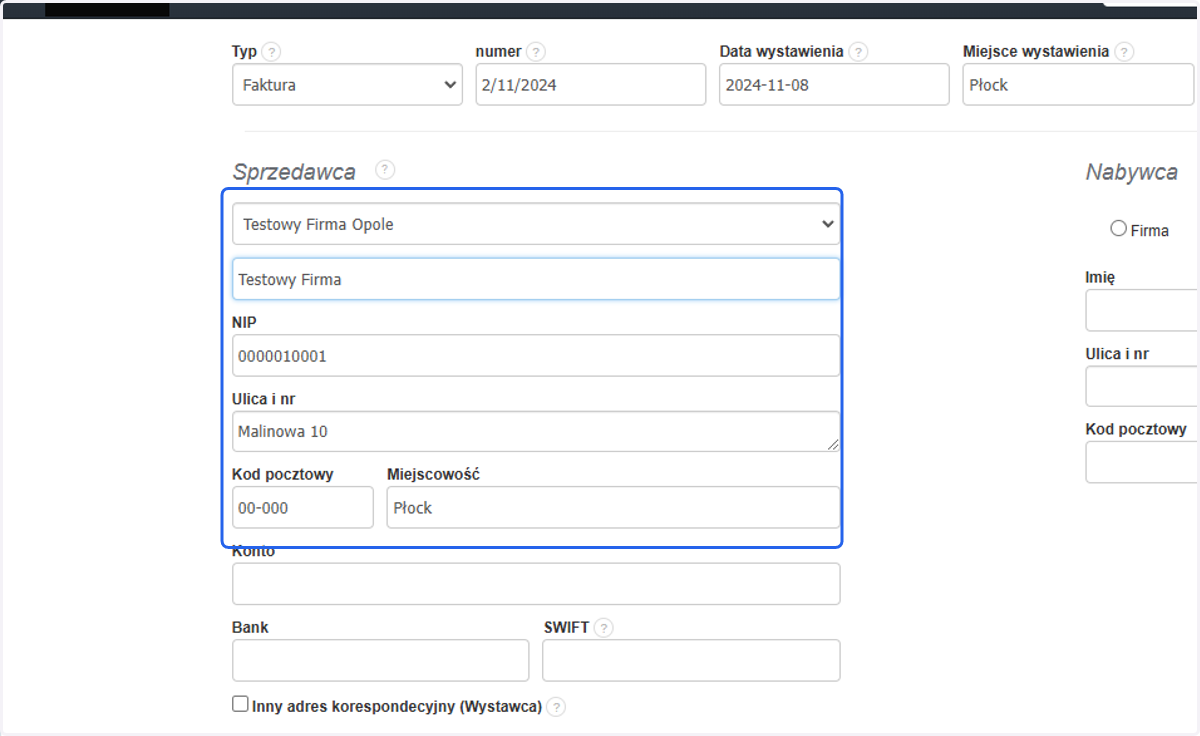Click the seller Kod pocztowy field 00-000

click(302, 507)
